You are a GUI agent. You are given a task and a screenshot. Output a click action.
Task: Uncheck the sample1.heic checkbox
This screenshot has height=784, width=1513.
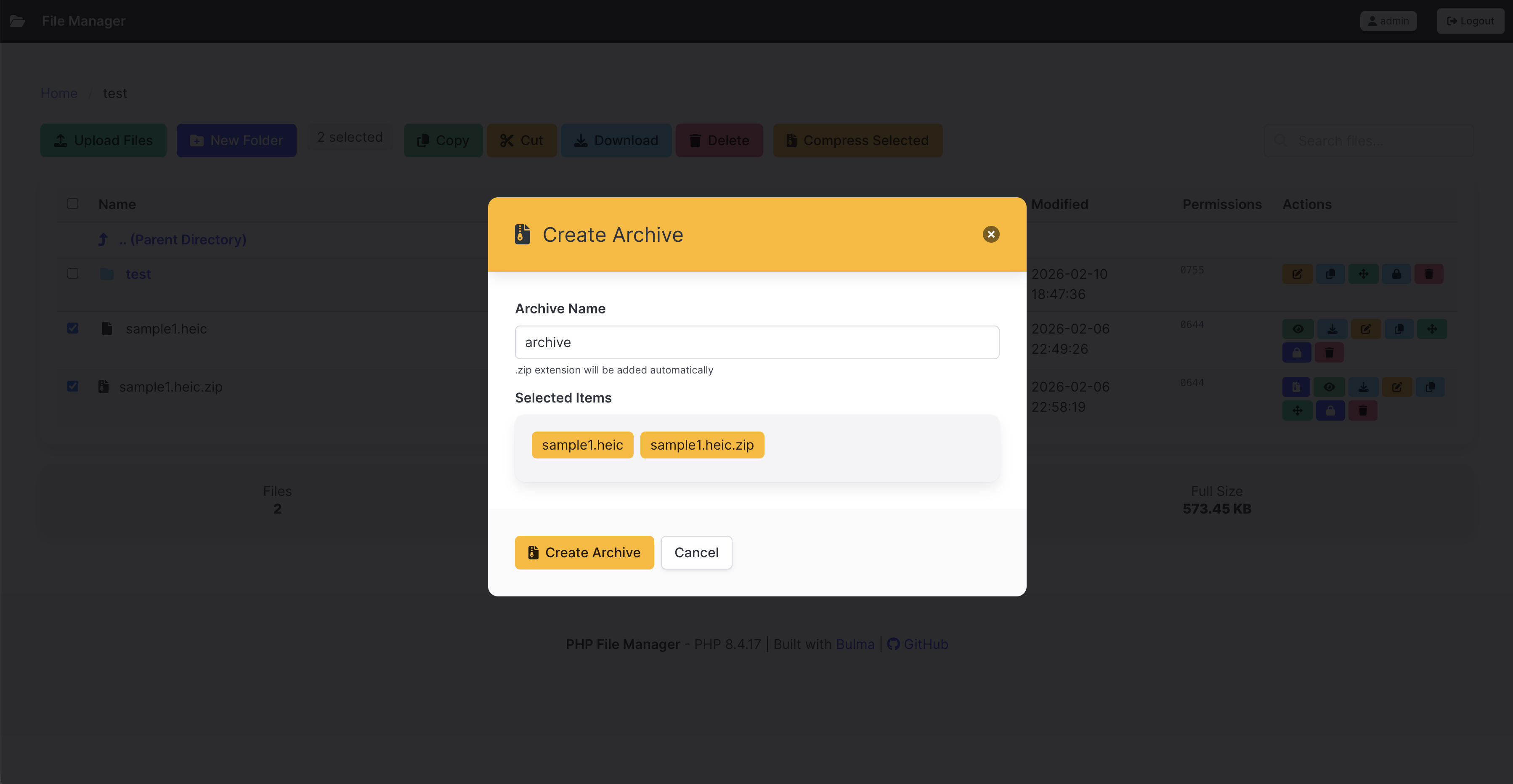pyautogui.click(x=73, y=328)
